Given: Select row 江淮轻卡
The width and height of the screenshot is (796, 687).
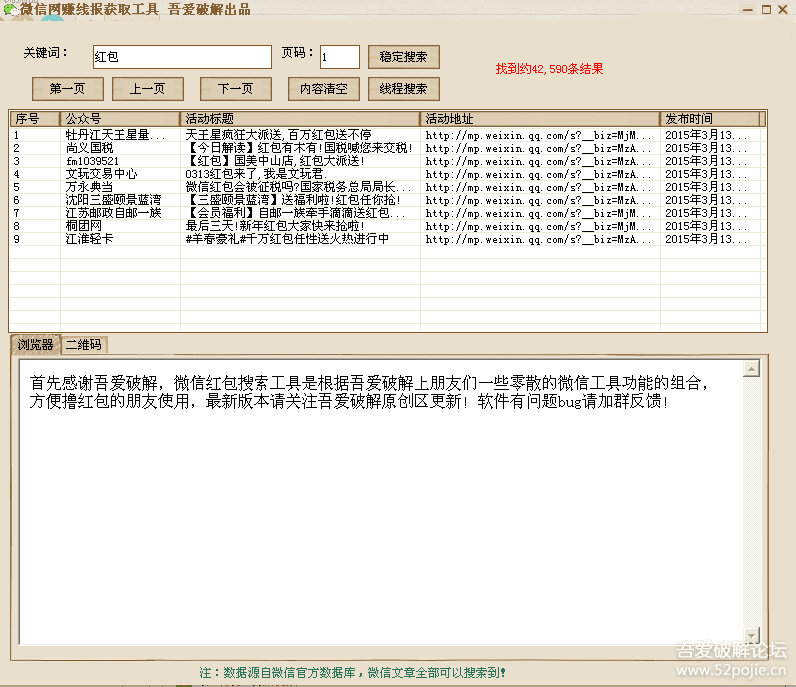Looking at the screenshot, I should [x=388, y=239].
